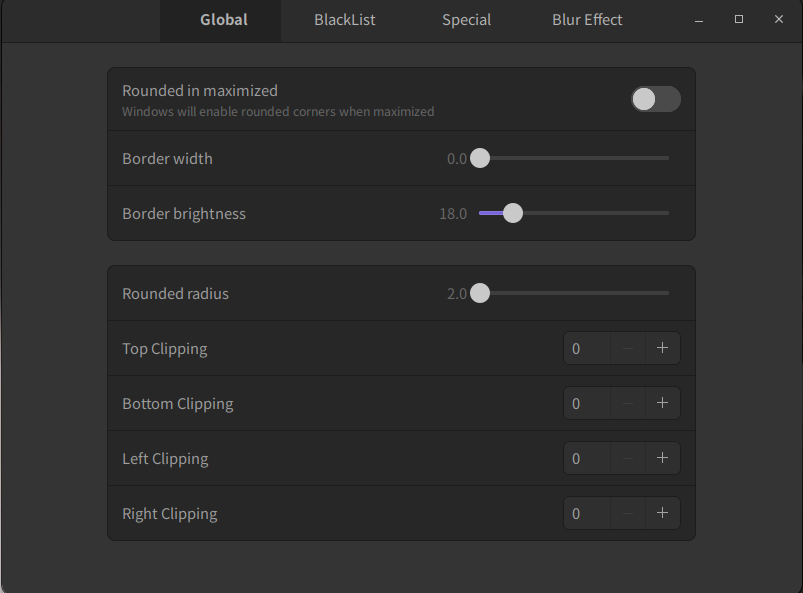Minimize the preferences window
Image resolution: width=803 pixels, height=593 pixels.
699,20
